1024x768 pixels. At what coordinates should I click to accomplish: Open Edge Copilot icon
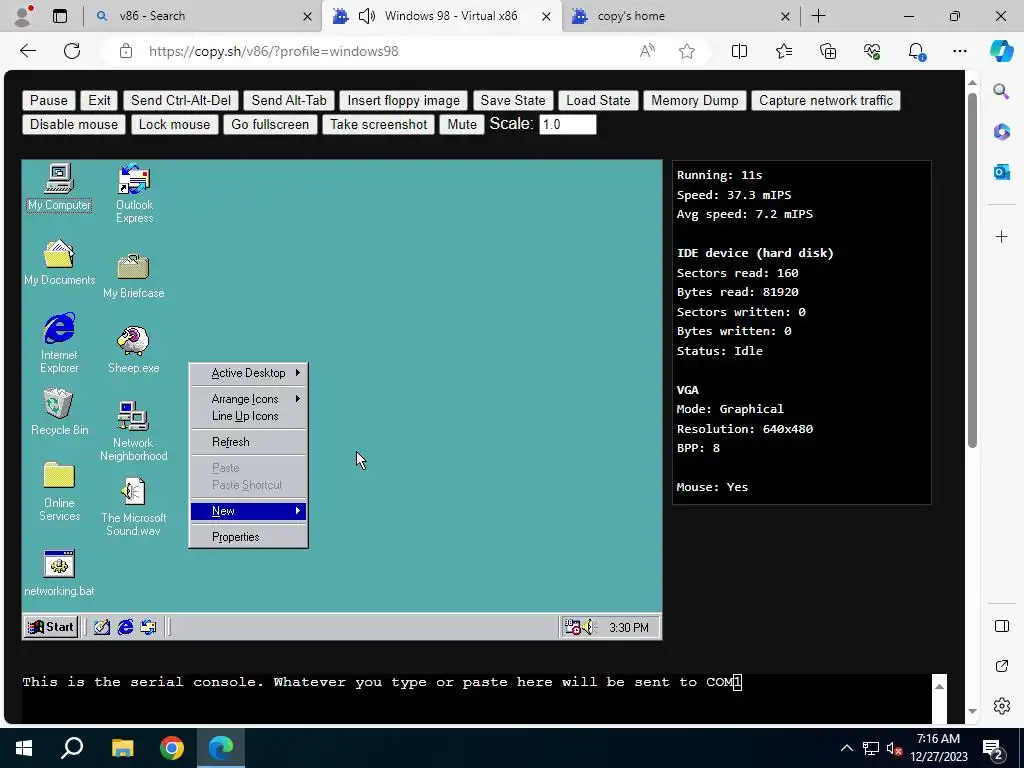click(x=1001, y=51)
